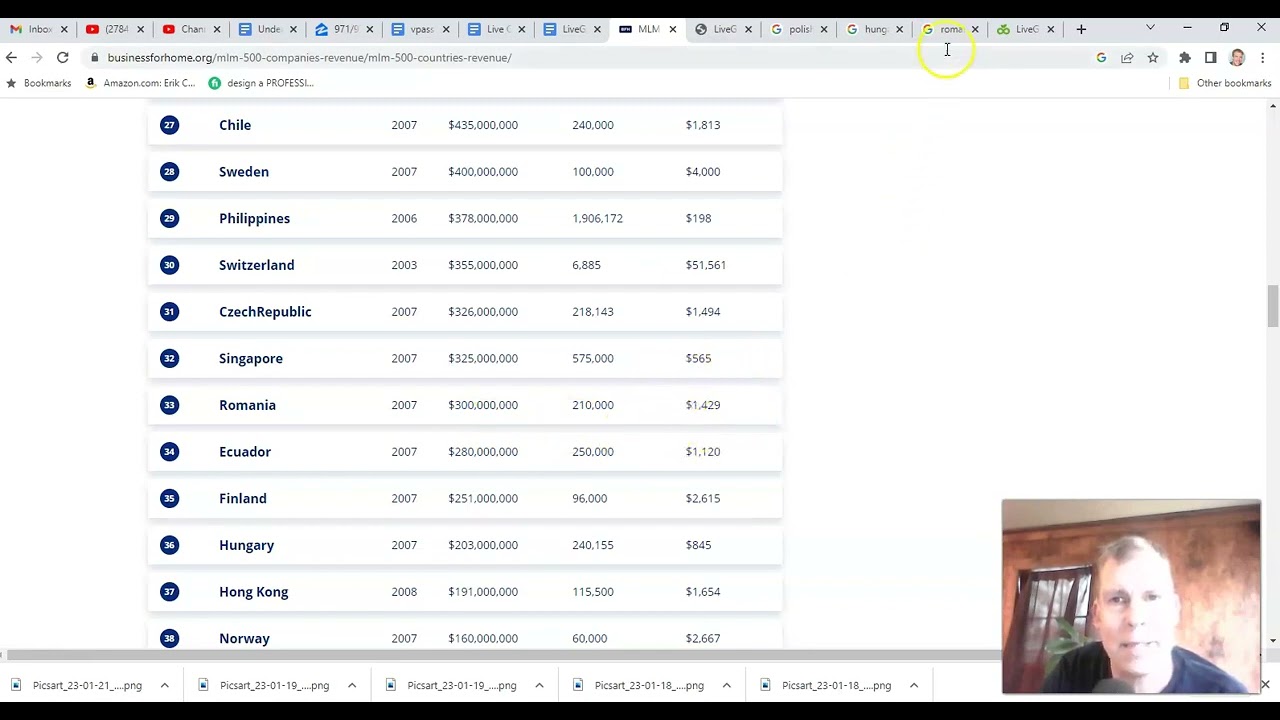Open the Bookmarks folder in bookmarks bar
The height and width of the screenshot is (720, 1280).
40,83
